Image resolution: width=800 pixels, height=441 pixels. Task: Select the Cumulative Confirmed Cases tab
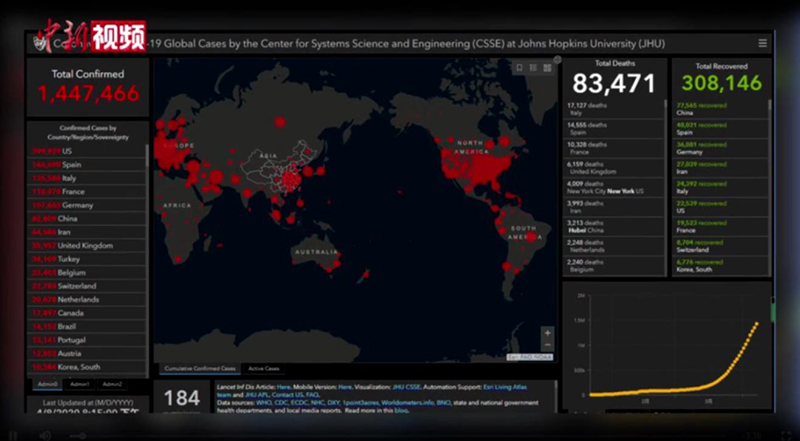(200, 369)
